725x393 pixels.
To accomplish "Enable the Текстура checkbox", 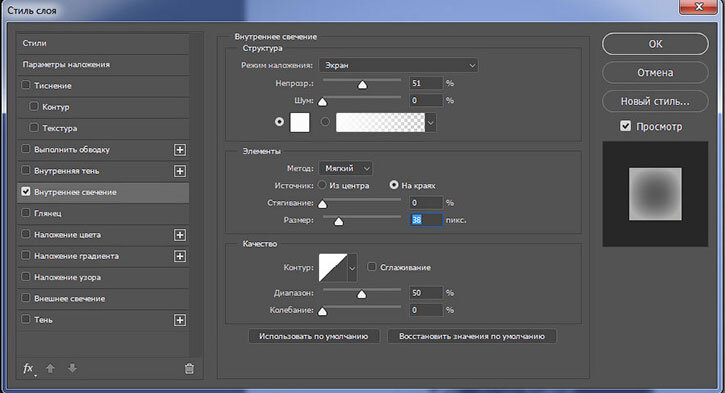I will [34, 128].
